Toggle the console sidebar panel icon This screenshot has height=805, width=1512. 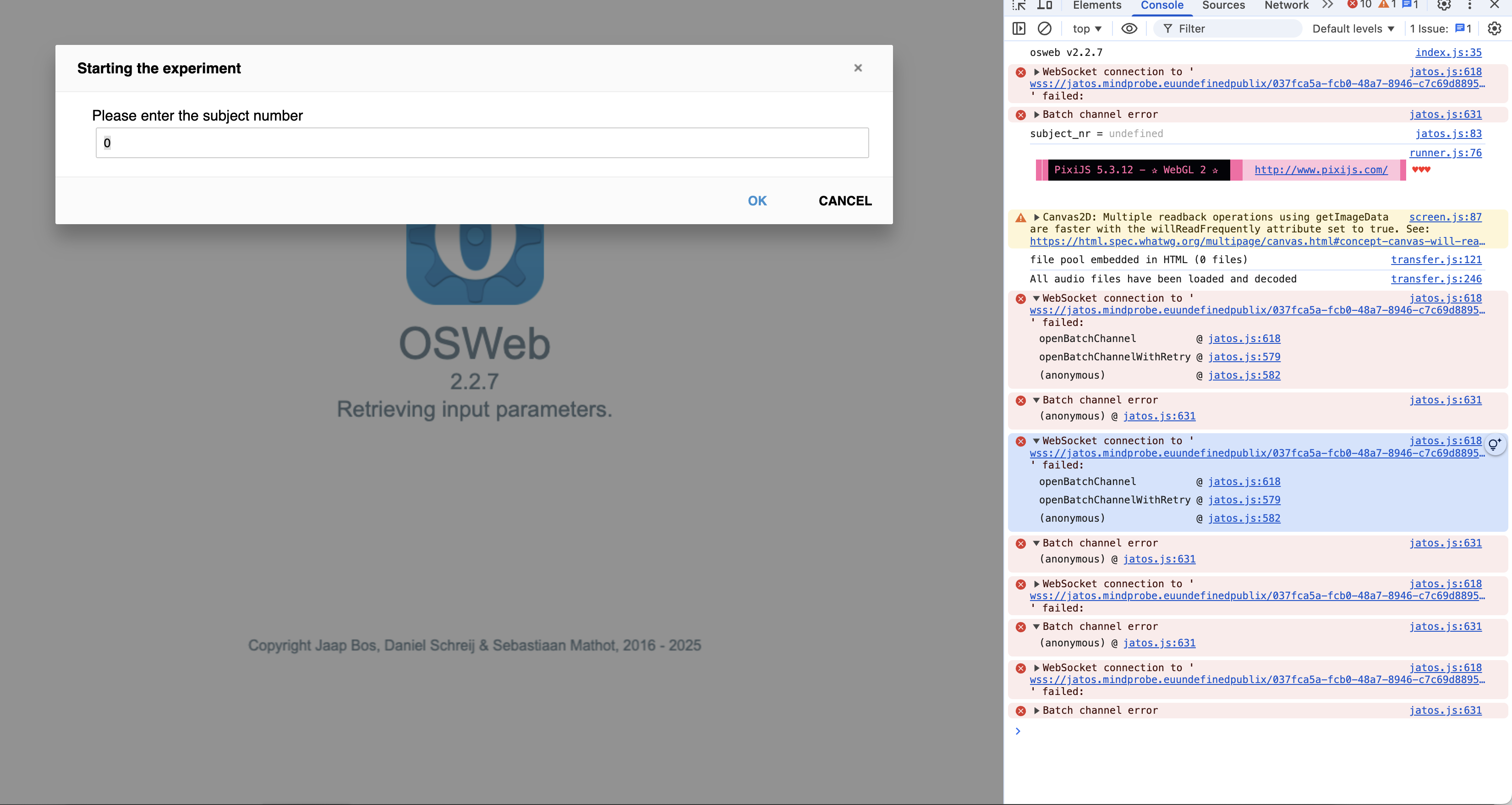pos(1019,28)
